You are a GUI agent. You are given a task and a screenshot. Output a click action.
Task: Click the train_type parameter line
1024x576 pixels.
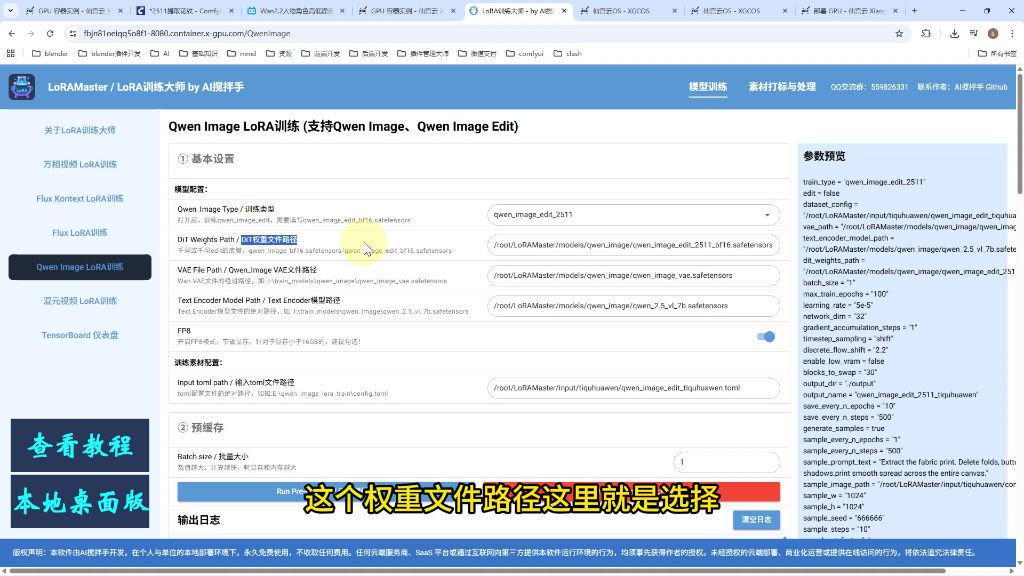(864, 182)
